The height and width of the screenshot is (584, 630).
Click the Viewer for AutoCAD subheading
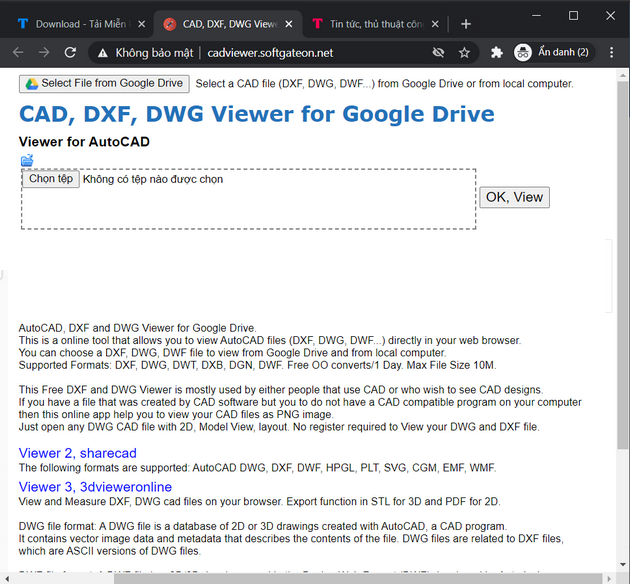coord(84,142)
